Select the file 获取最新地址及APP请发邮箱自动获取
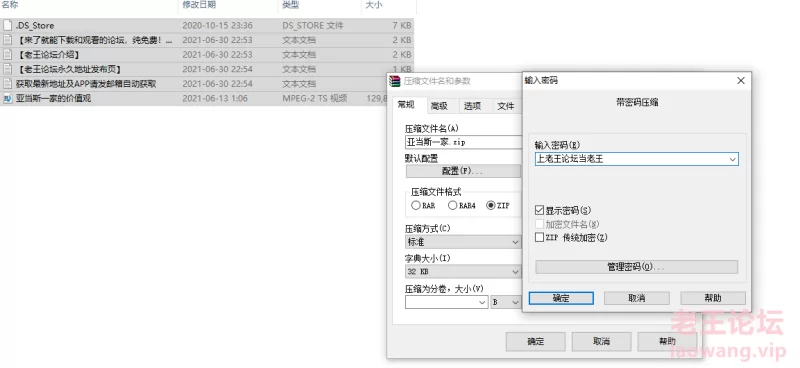Screen dimensions: 800x368 coord(86,84)
